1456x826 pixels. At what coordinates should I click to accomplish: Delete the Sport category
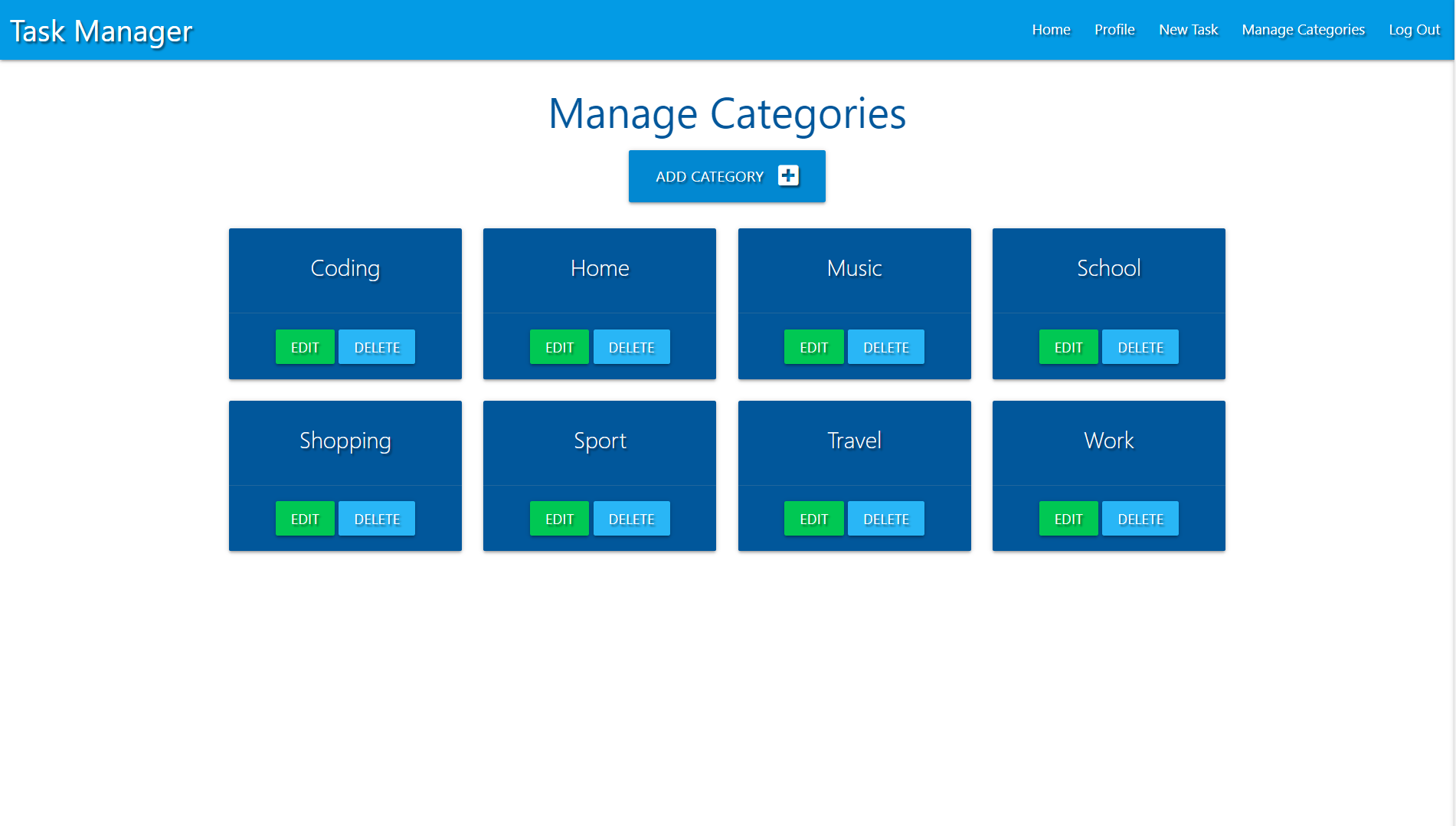pyautogui.click(x=631, y=519)
